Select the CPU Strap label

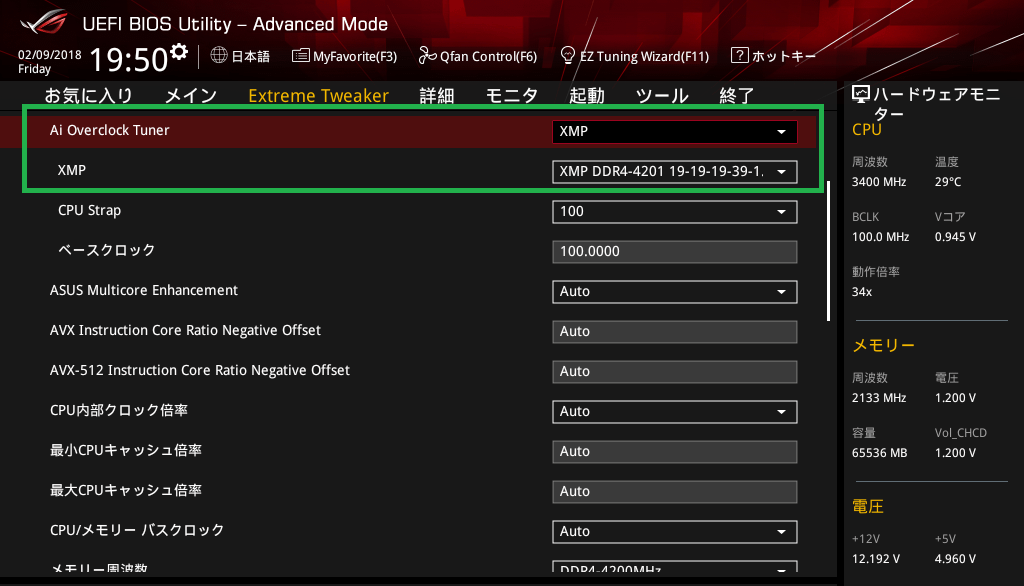[x=89, y=210]
